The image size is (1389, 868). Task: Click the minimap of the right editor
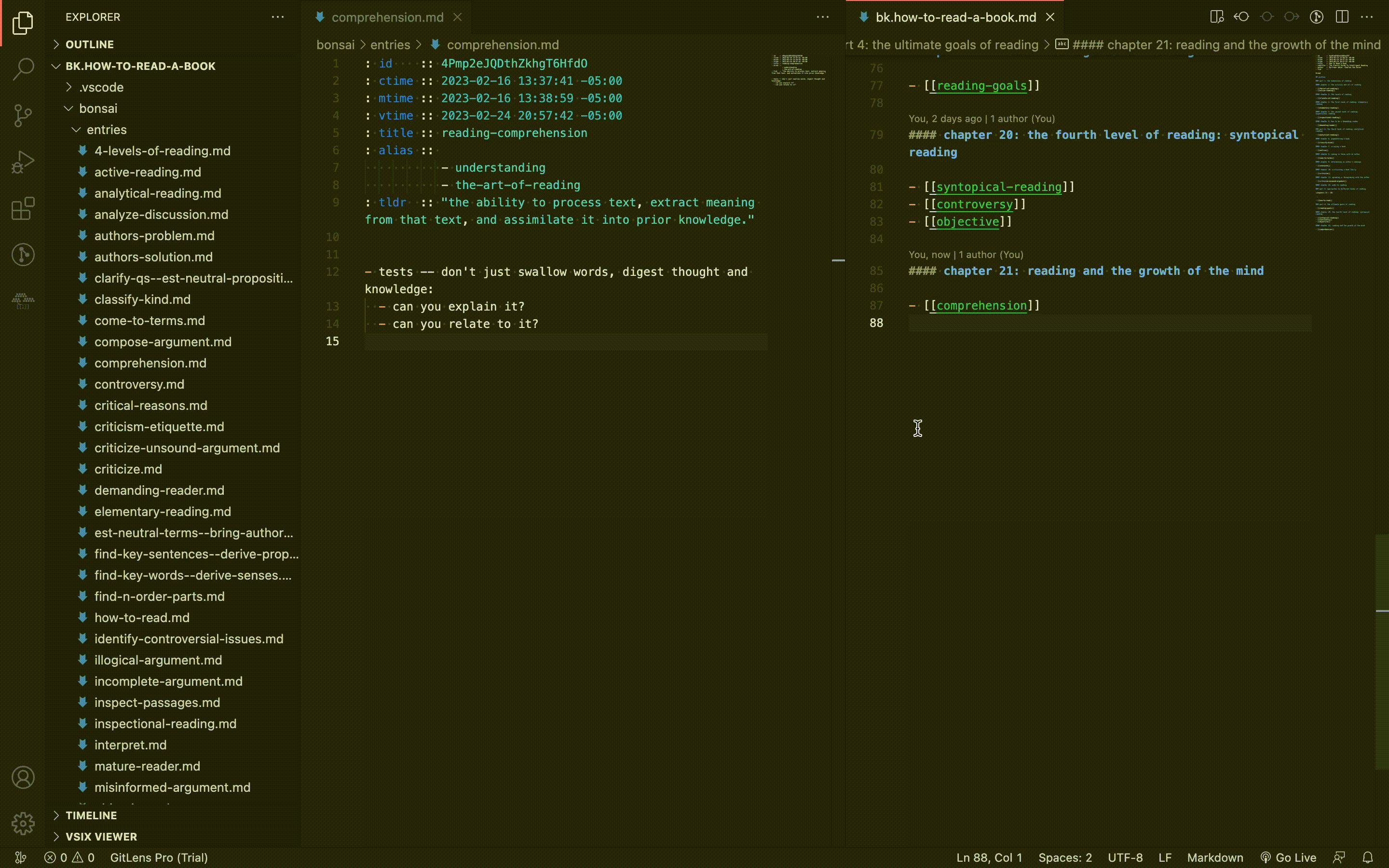tap(1342, 142)
